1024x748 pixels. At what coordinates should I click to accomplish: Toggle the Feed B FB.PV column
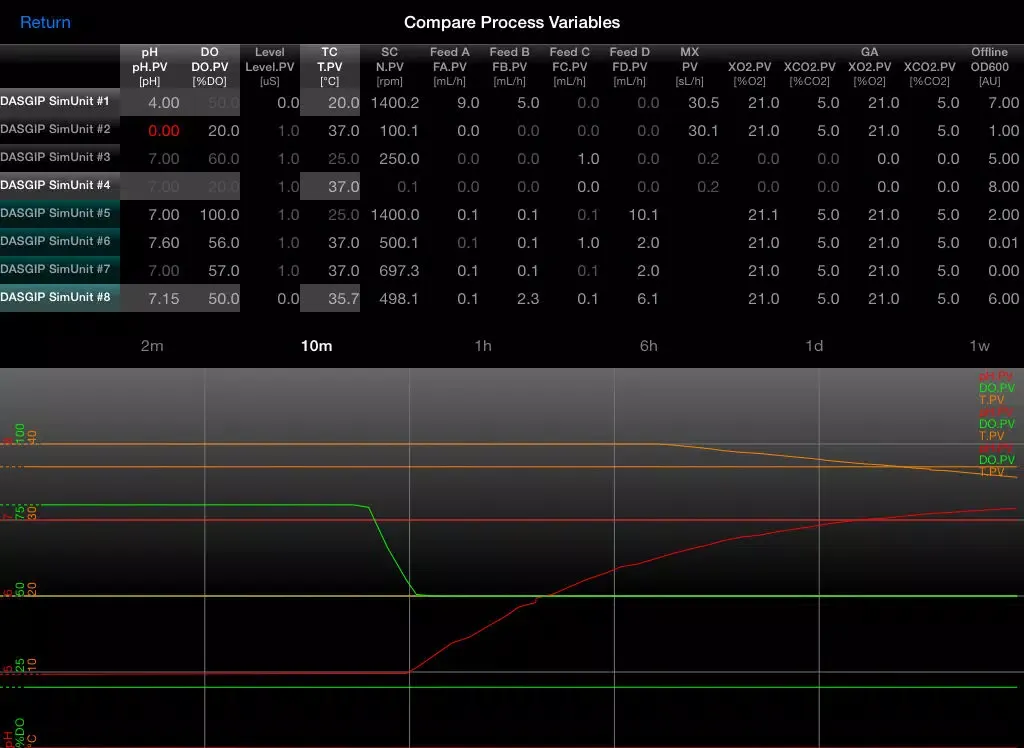point(509,67)
